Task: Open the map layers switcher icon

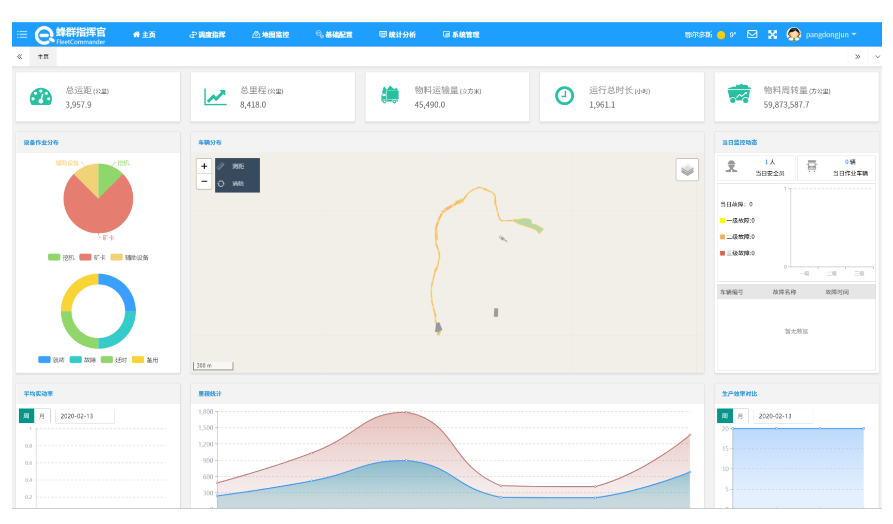Action: (687, 170)
